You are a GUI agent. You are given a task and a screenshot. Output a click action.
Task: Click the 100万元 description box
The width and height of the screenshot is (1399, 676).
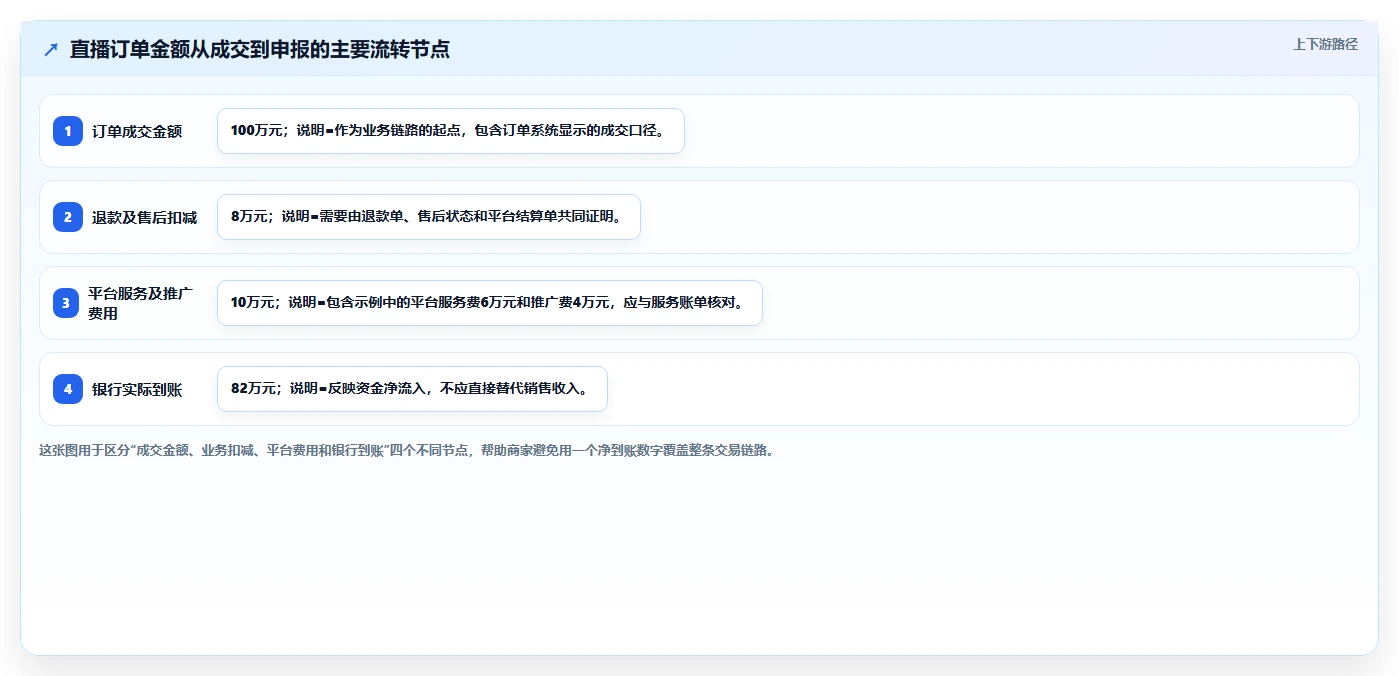coord(451,131)
